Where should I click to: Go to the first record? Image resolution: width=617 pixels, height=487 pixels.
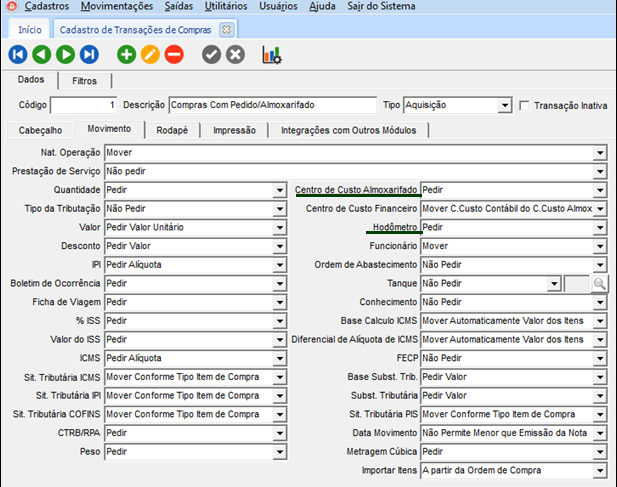click(18, 55)
